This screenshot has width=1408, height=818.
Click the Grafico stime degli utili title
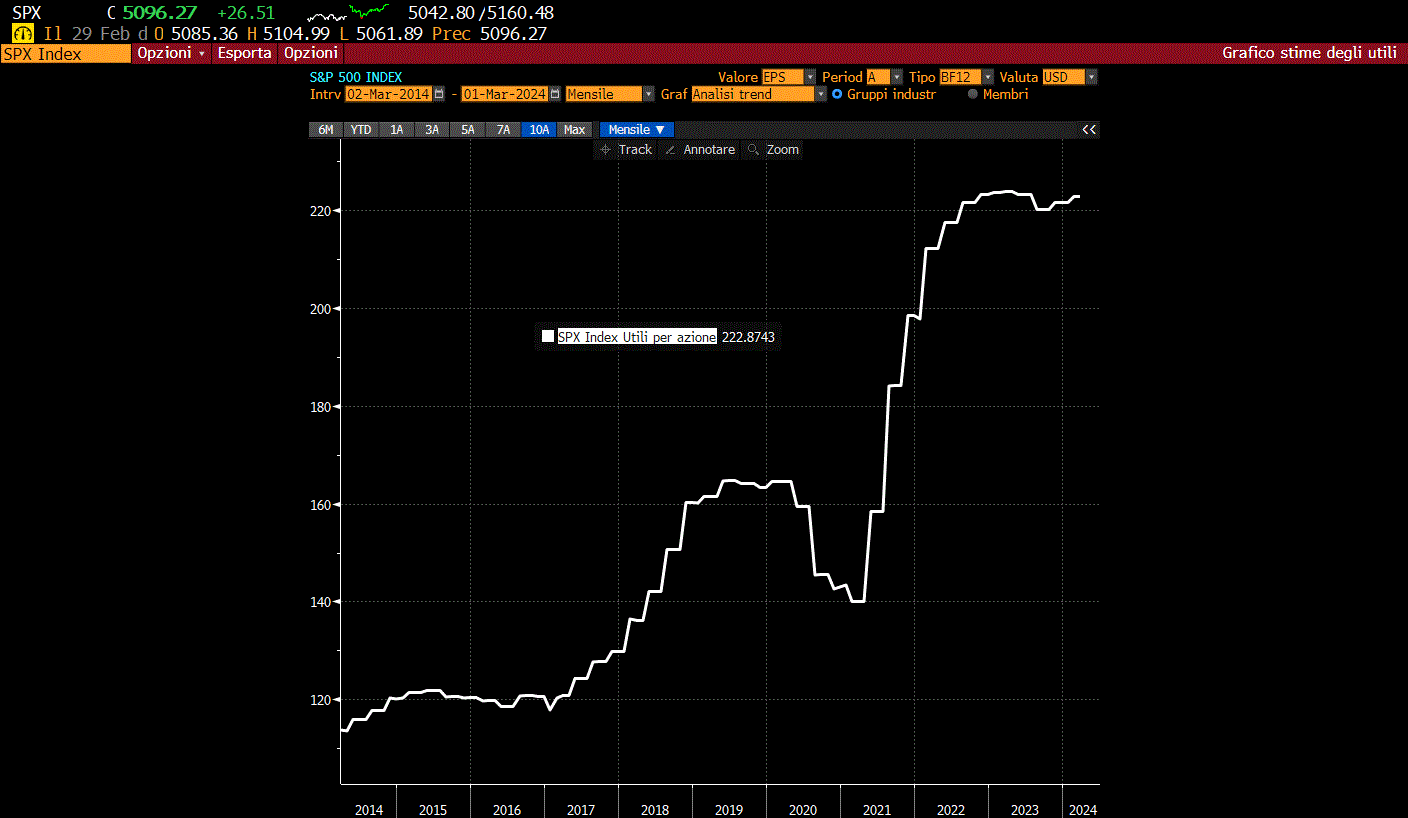point(1309,53)
